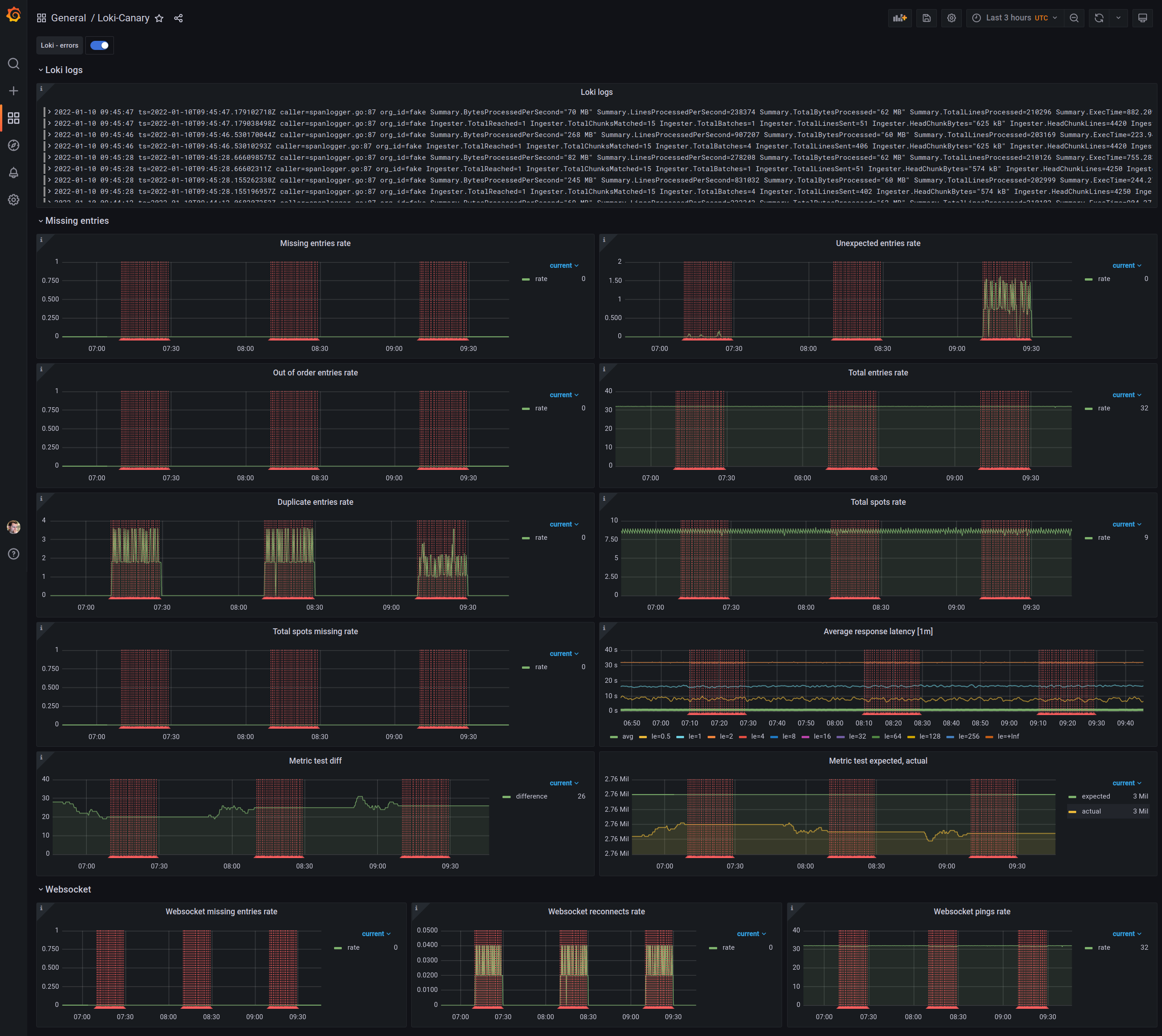Toggle the actual series in Metric test legend

coord(1091,811)
